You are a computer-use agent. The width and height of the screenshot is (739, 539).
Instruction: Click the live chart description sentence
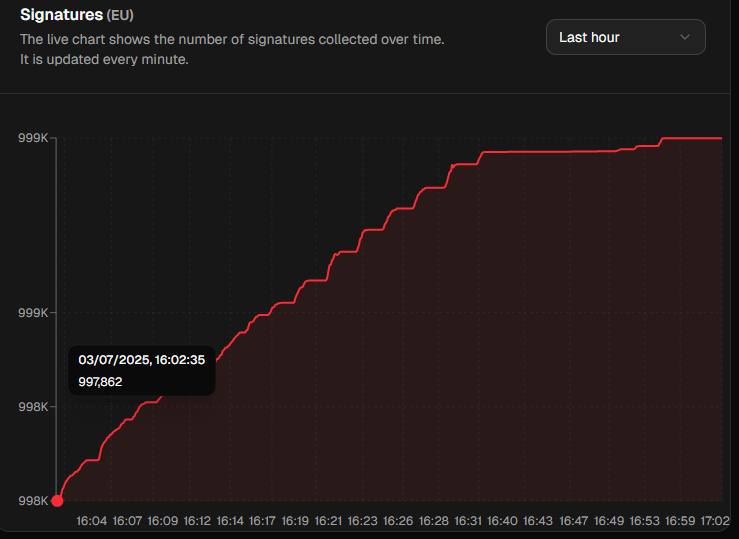tap(232, 40)
